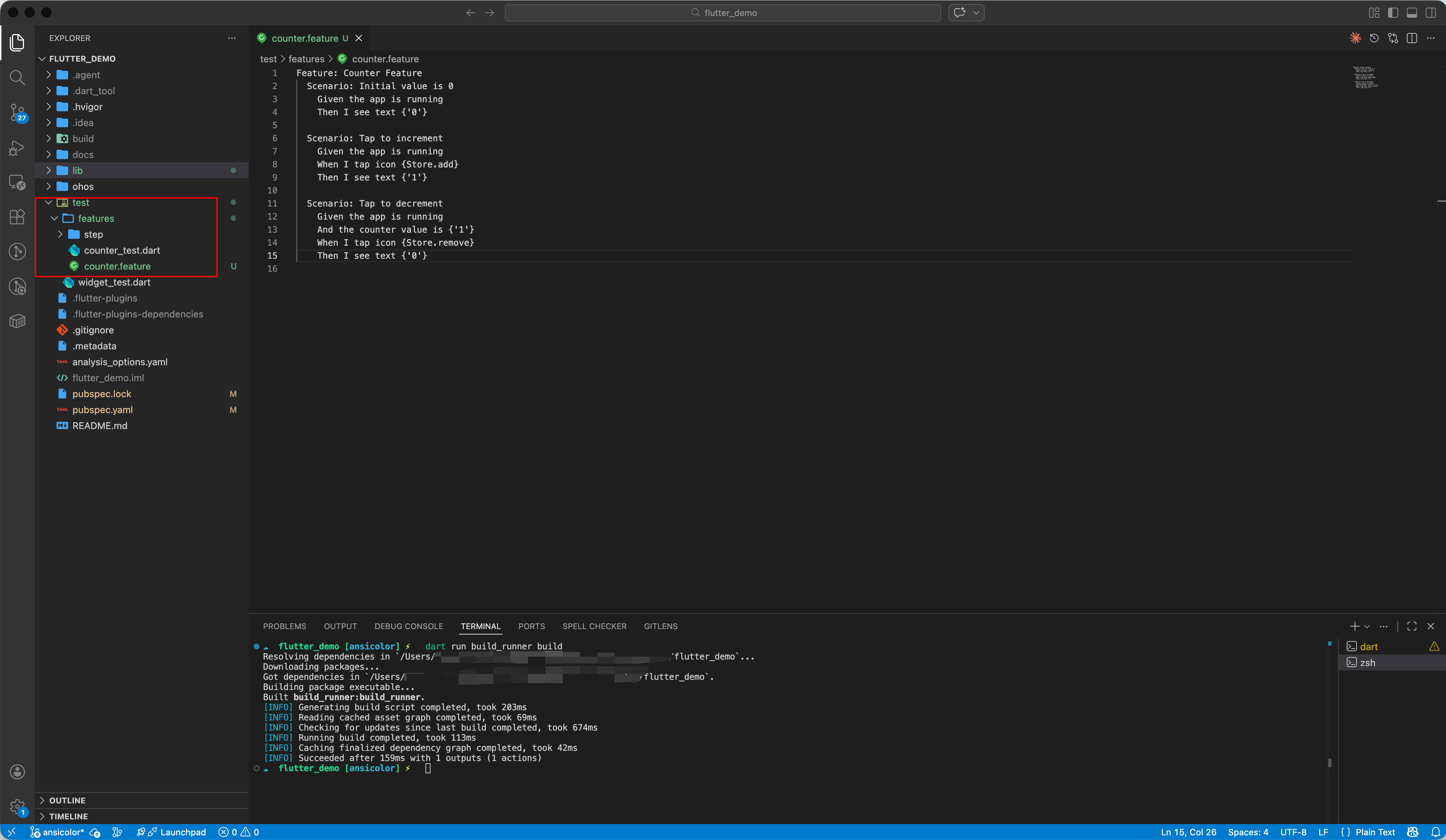
Task: Switch to the DEBUG CONSOLE tab
Action: point(408,626)
